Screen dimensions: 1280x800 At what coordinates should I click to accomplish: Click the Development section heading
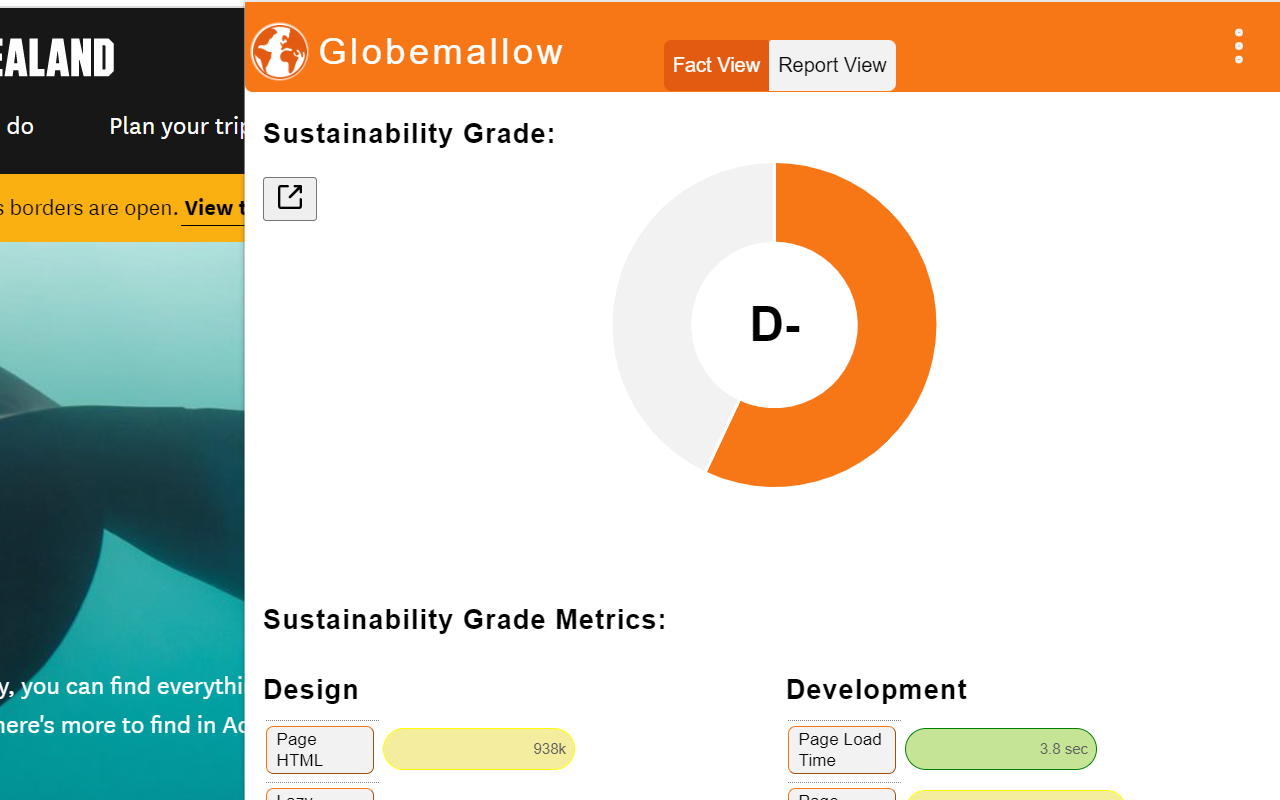click(876, 690)
